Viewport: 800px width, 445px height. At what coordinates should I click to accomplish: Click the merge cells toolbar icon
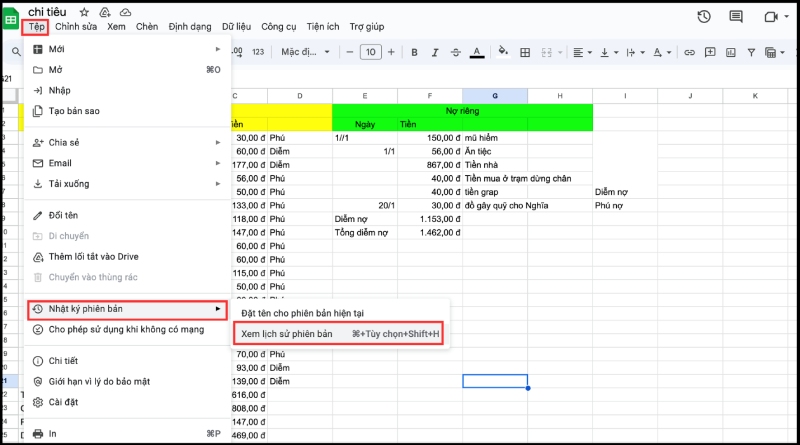tap(548, 52)
